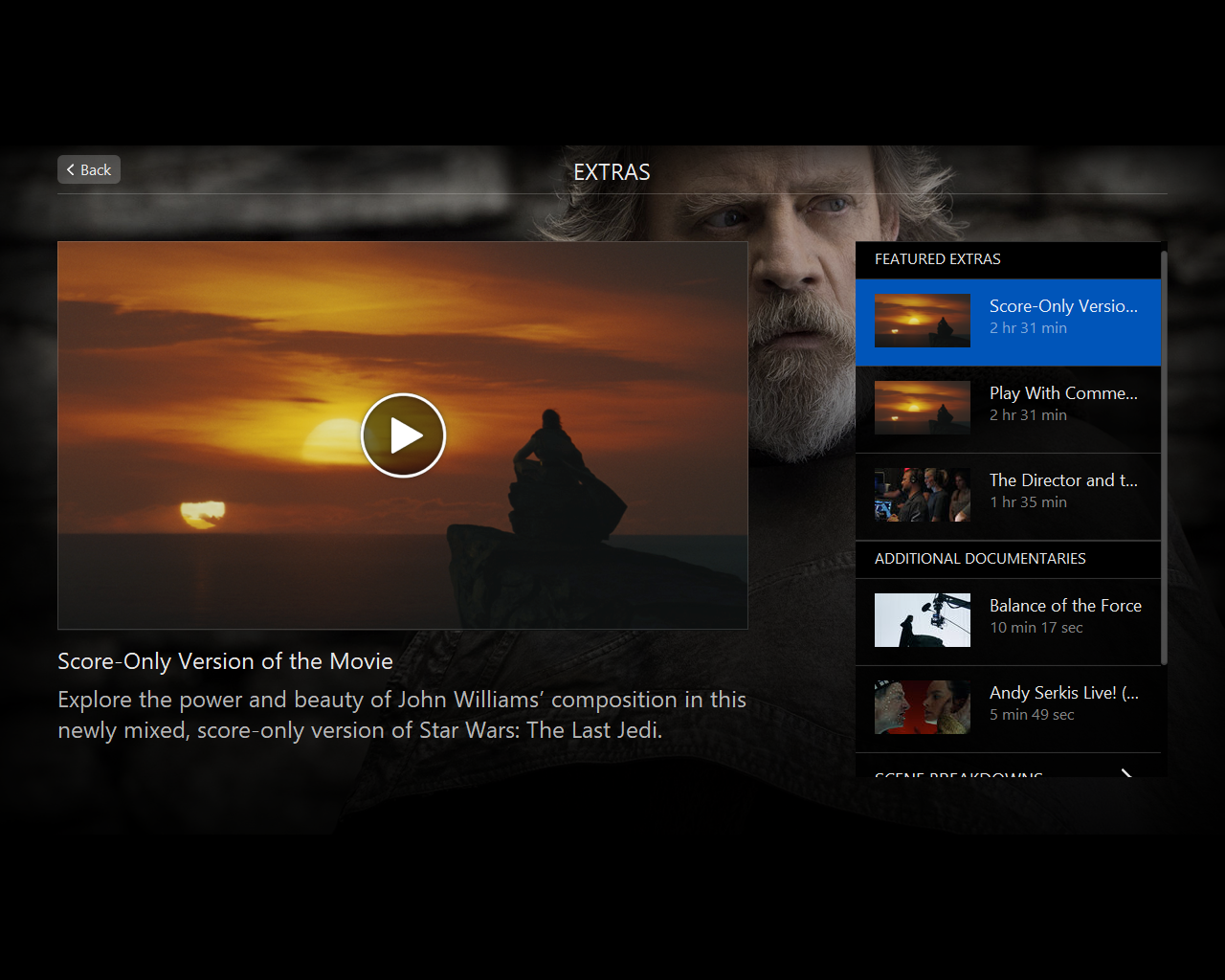Viewport: 1225px width, 980px height.
Task: Click the back chevron icon
Action: coord(70,169)
